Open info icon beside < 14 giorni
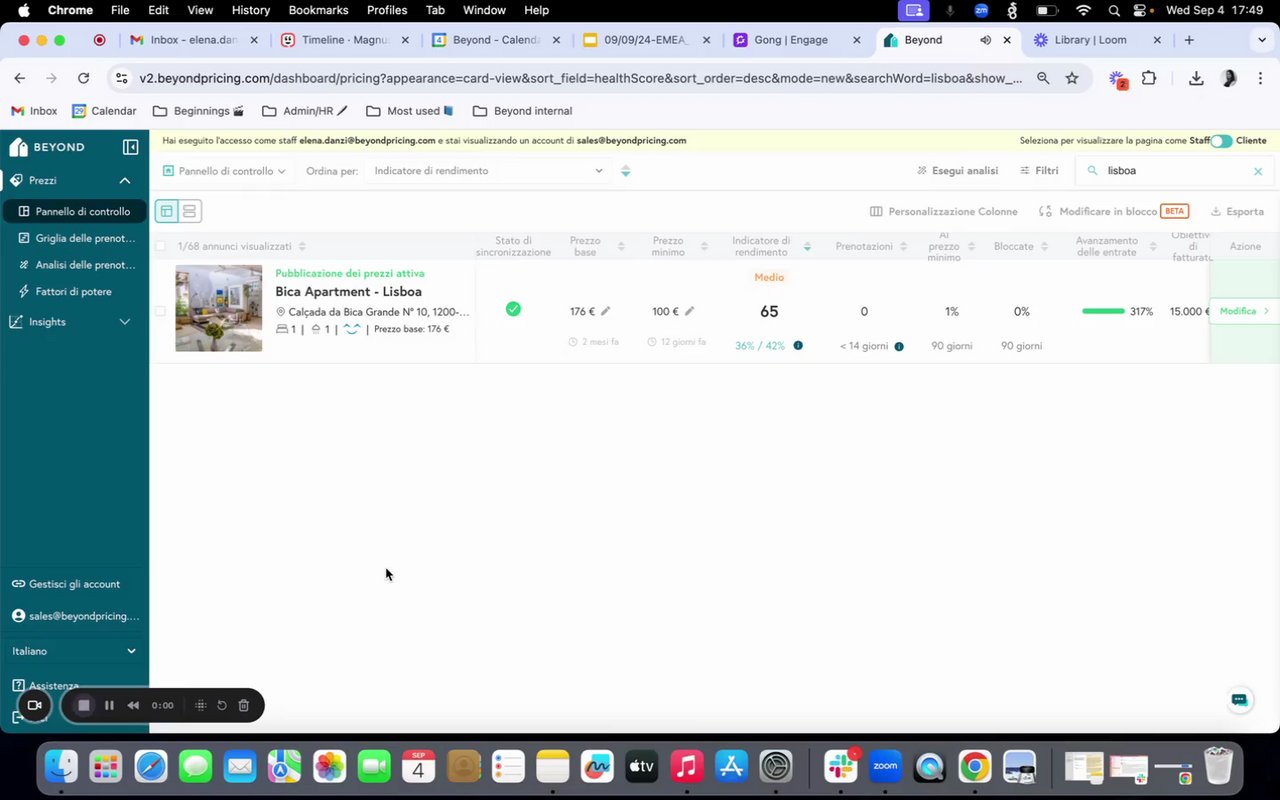This screenshot has height=800, width=1280. [899, 346]
